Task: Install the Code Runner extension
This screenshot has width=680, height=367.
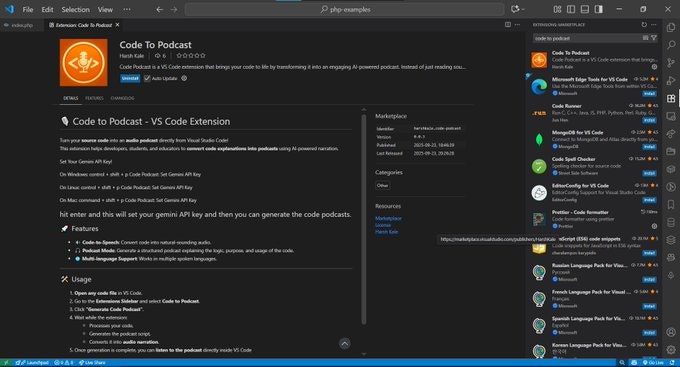Action: click(x=649, y=120)
